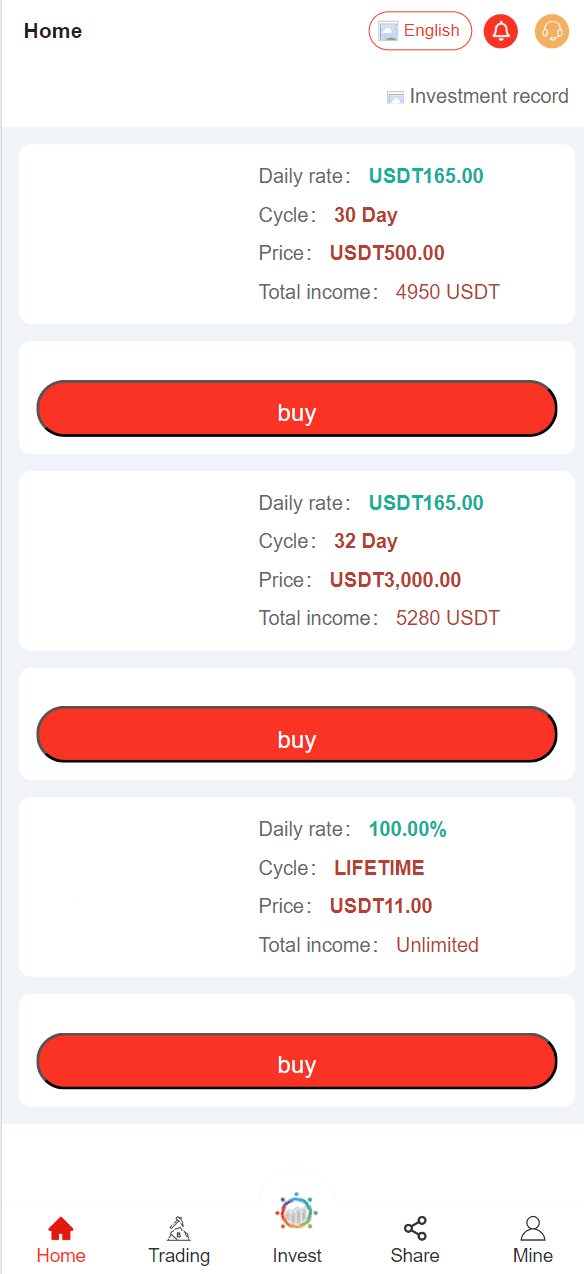Tap the Home house icon

pyautogui.click(x=61, y=1229)
